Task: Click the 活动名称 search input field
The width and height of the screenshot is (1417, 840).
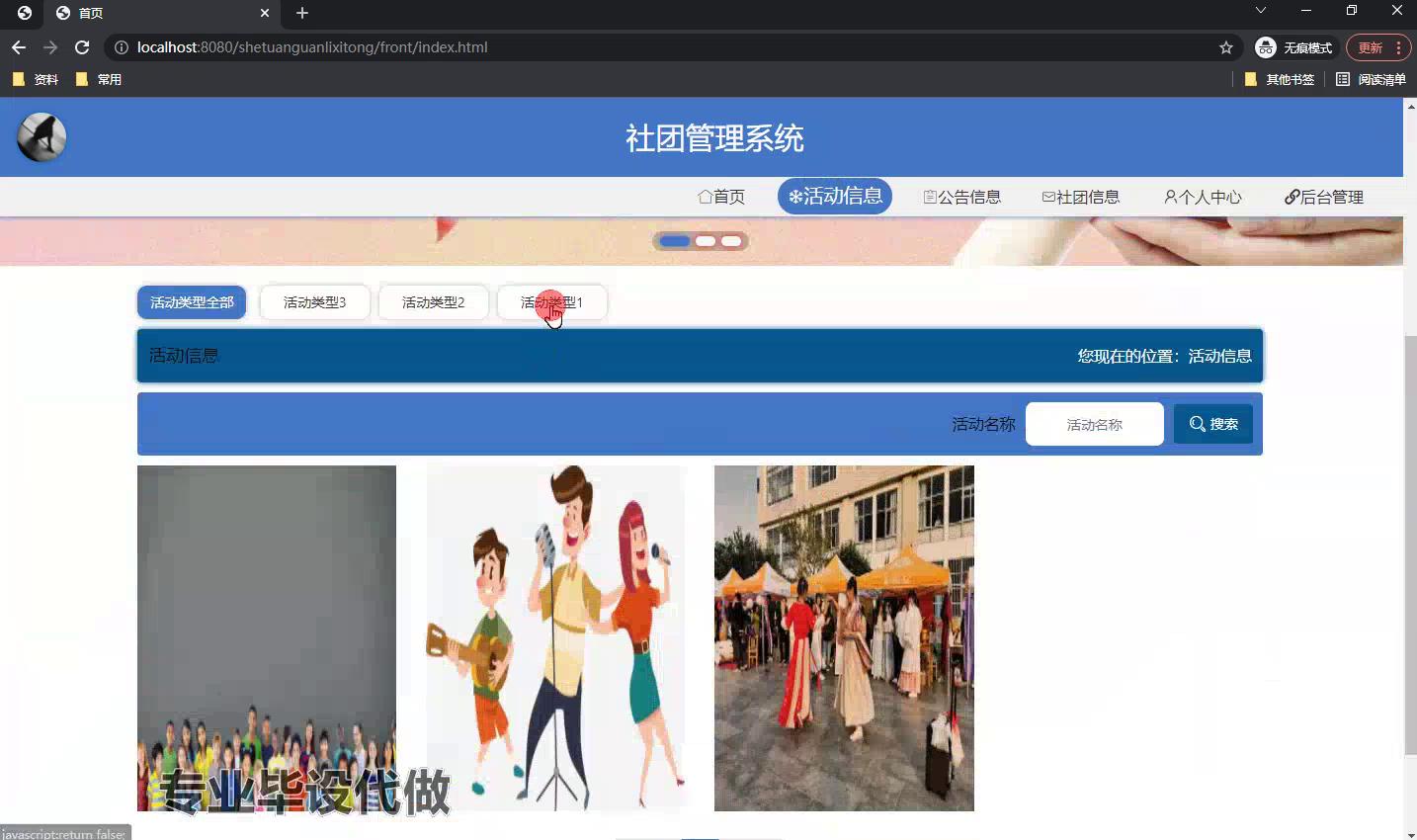Action: pos(1094,425)
